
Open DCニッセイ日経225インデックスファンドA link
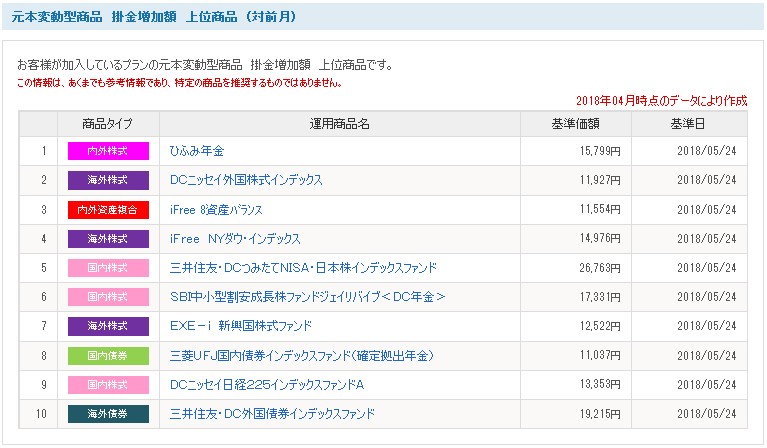click(x=267, y=385)
